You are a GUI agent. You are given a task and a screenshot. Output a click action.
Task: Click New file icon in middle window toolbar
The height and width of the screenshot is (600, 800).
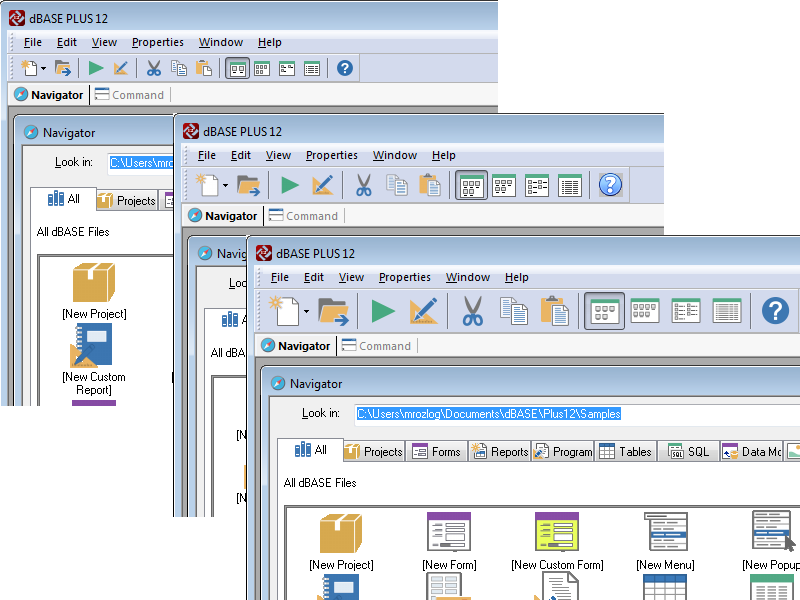[x=208, y=185]
